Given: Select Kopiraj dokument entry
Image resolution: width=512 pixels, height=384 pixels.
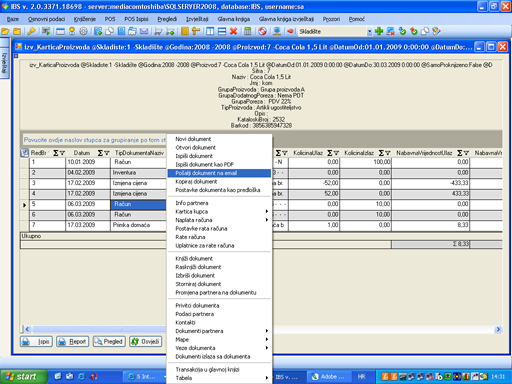Looking at the screenshot, I should 219,182.
